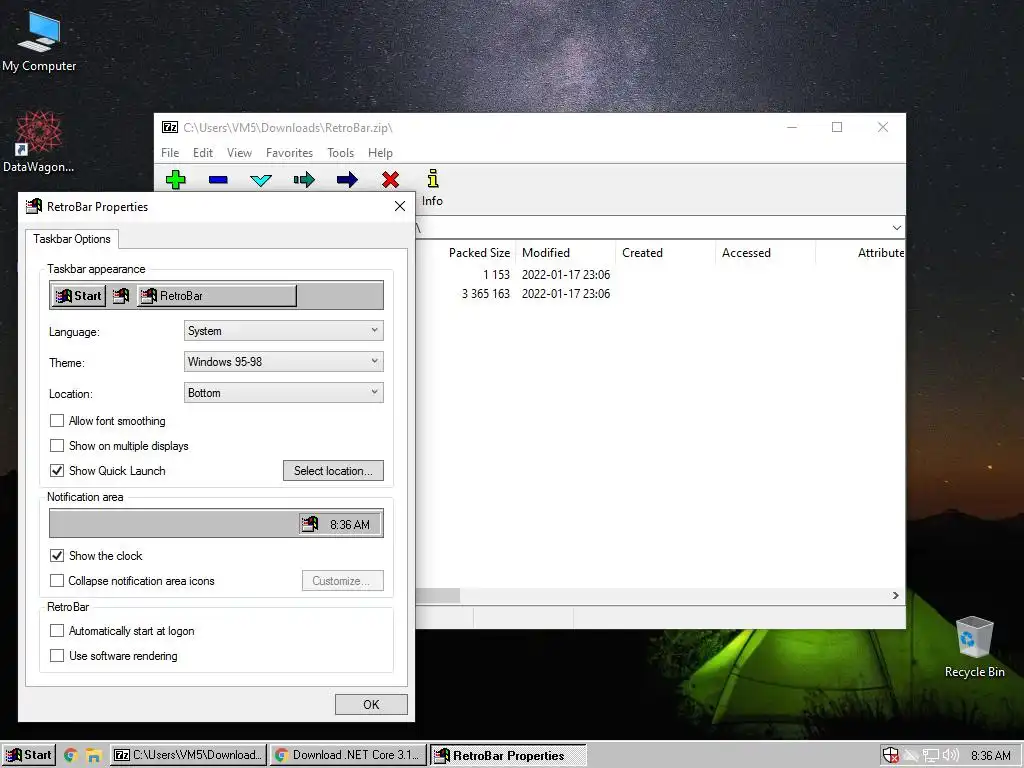
Task: Open the Language dropdown
Action: click(x=283, y=330)
